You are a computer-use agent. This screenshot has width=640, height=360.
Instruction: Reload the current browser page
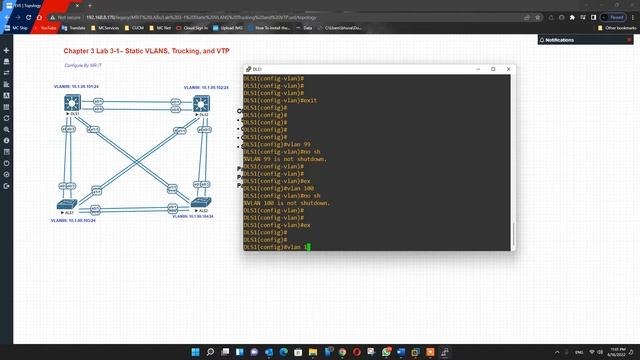click(x=29, y=18)
